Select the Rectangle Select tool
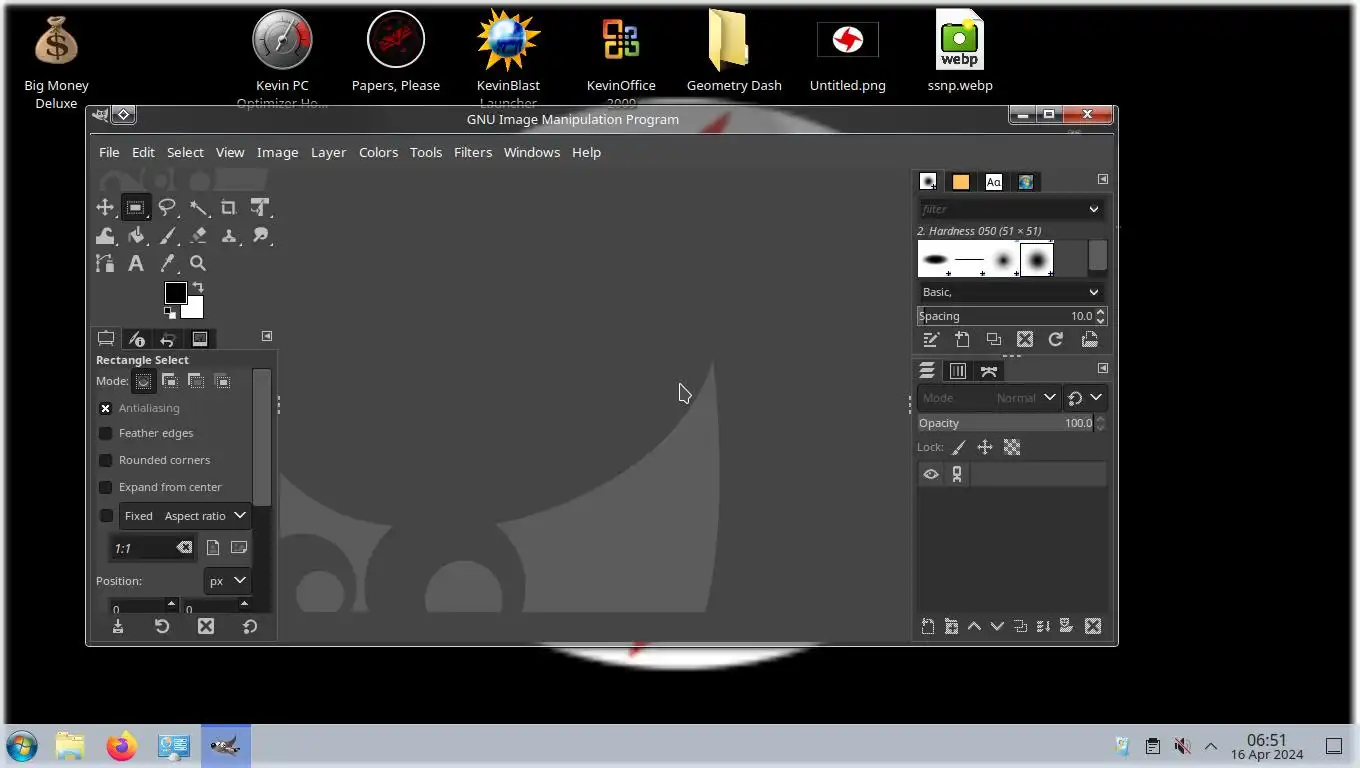Screen dimensions: 1360x768 pos(135,208)
